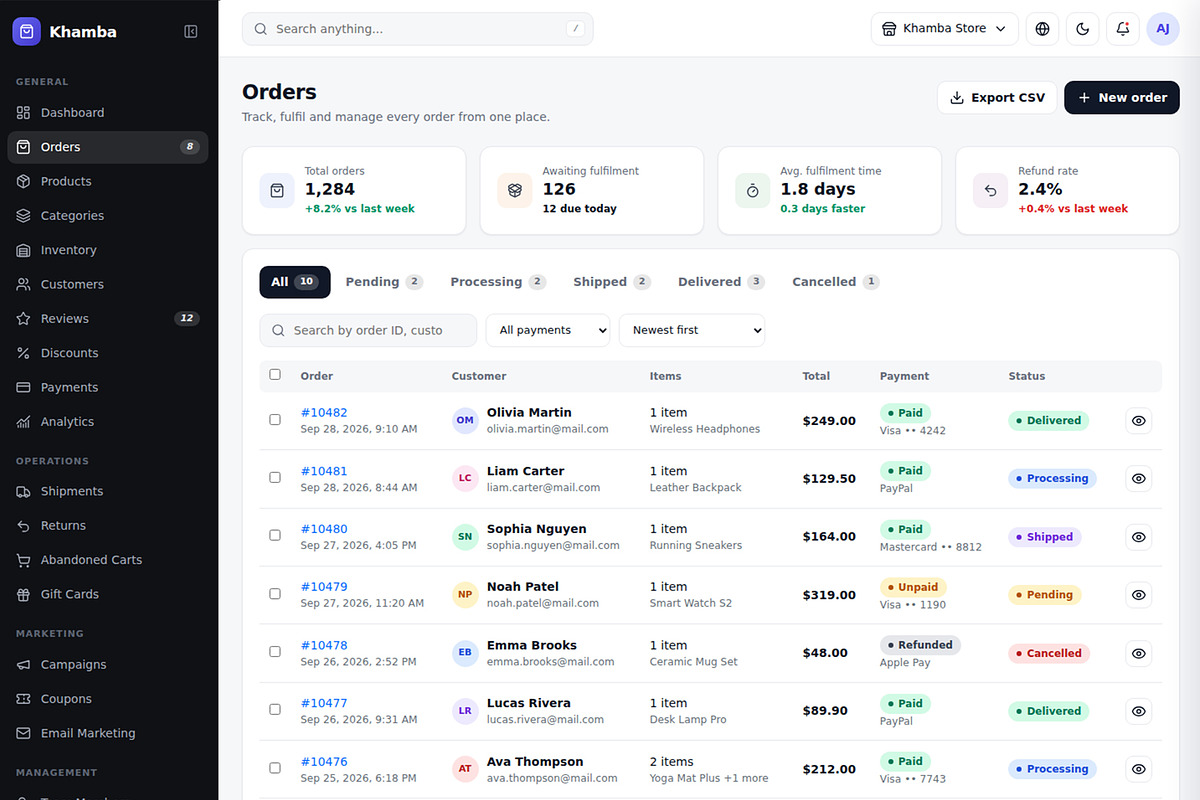Tick the checkbox beside order #10476
Screen dimensions: 1200x800
[x=275, y=768]
